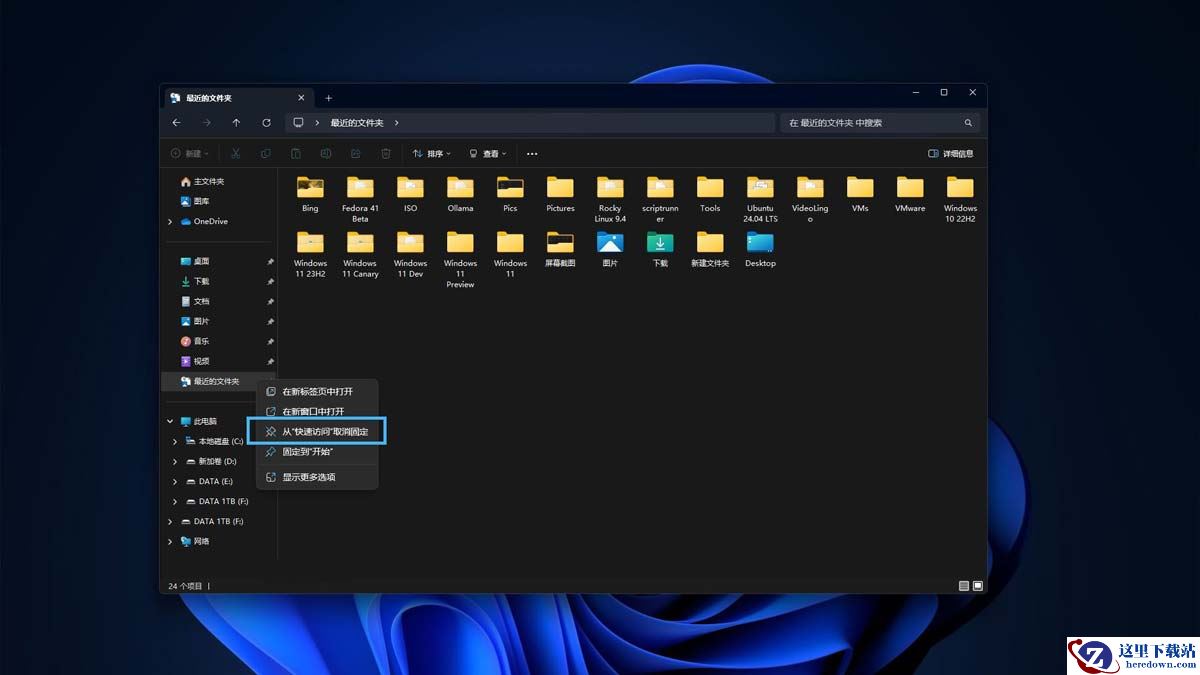Select the Windows 11 Canary folder
Image resolution: width=1200 pixels, height=675 pixels.
[x=360, y=254]
